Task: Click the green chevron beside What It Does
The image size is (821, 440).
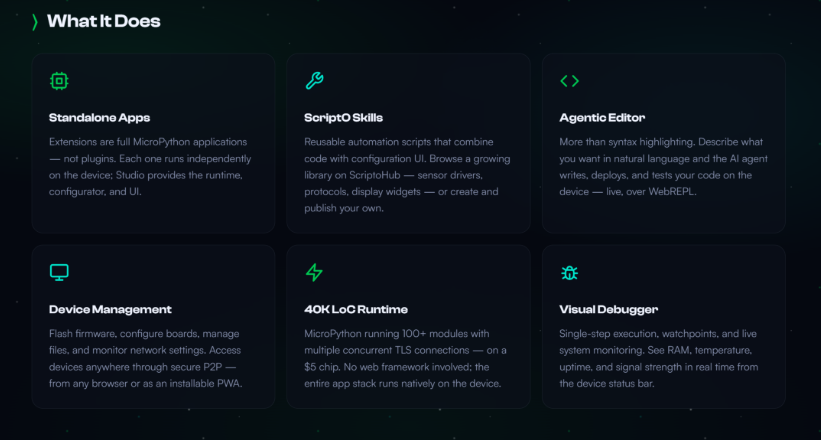Action: (x=35, y=21)
